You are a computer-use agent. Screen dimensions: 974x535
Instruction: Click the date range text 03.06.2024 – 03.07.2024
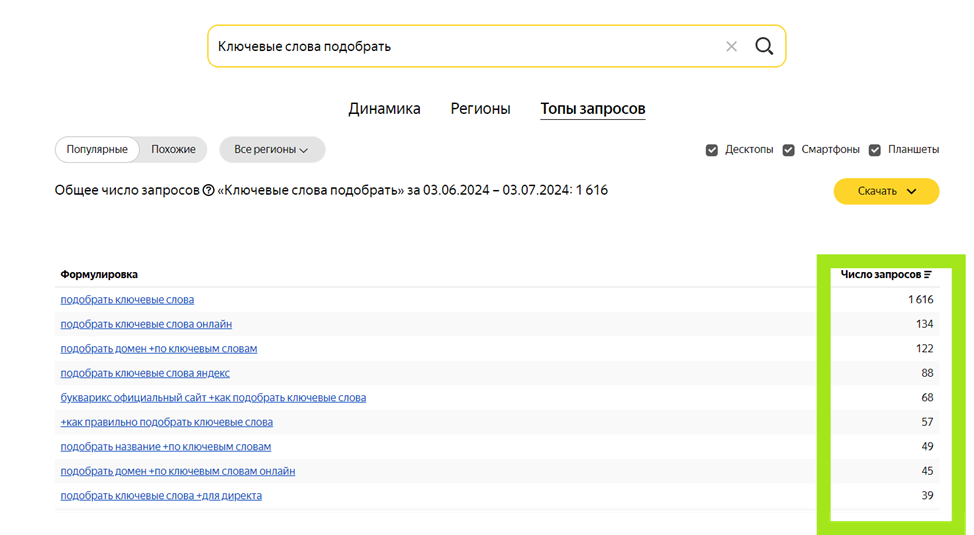tap(496, 191)
